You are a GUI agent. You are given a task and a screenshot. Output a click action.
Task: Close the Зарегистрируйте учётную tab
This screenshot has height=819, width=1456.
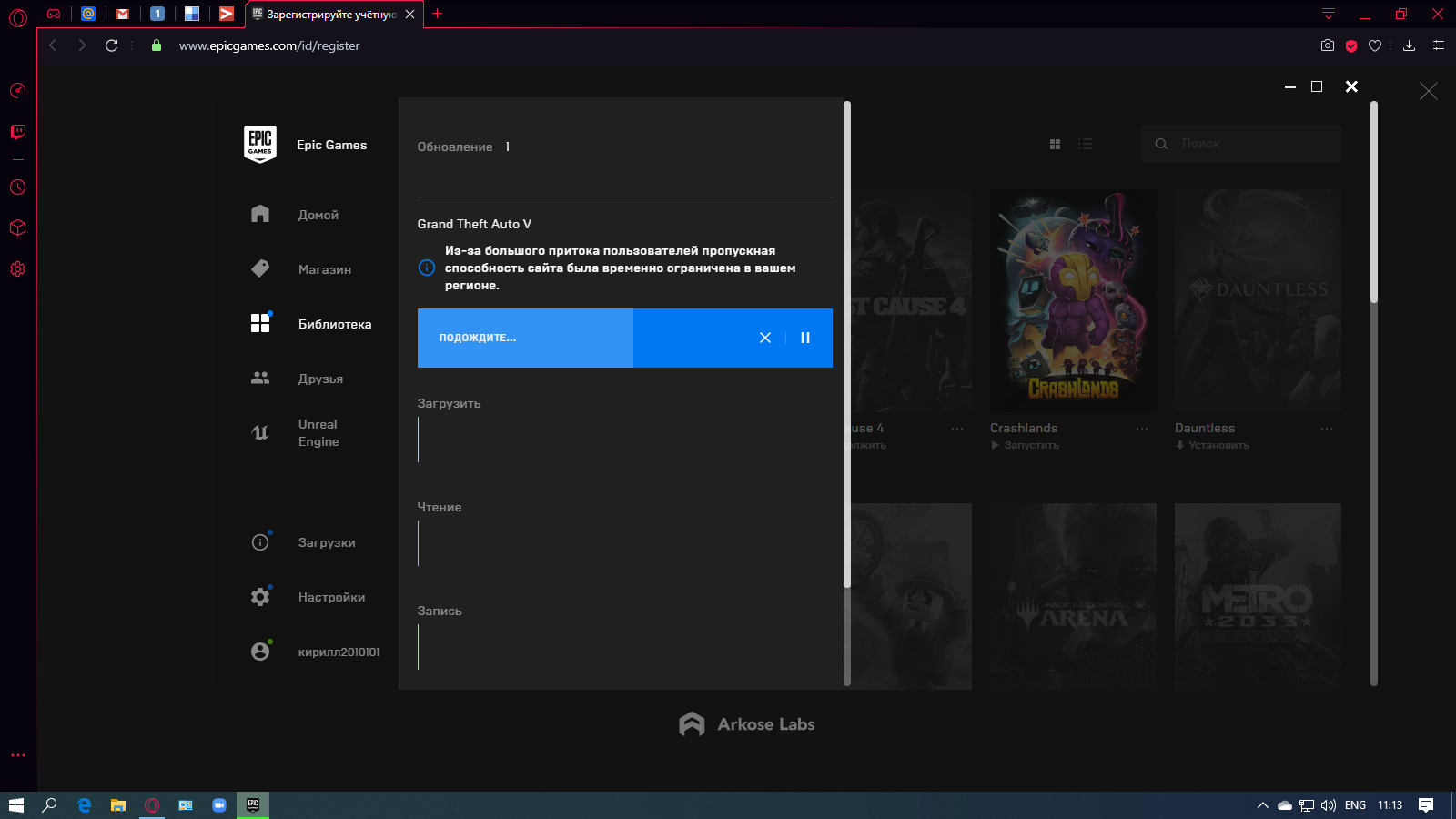pyautogui.click(x=409, y=14)
